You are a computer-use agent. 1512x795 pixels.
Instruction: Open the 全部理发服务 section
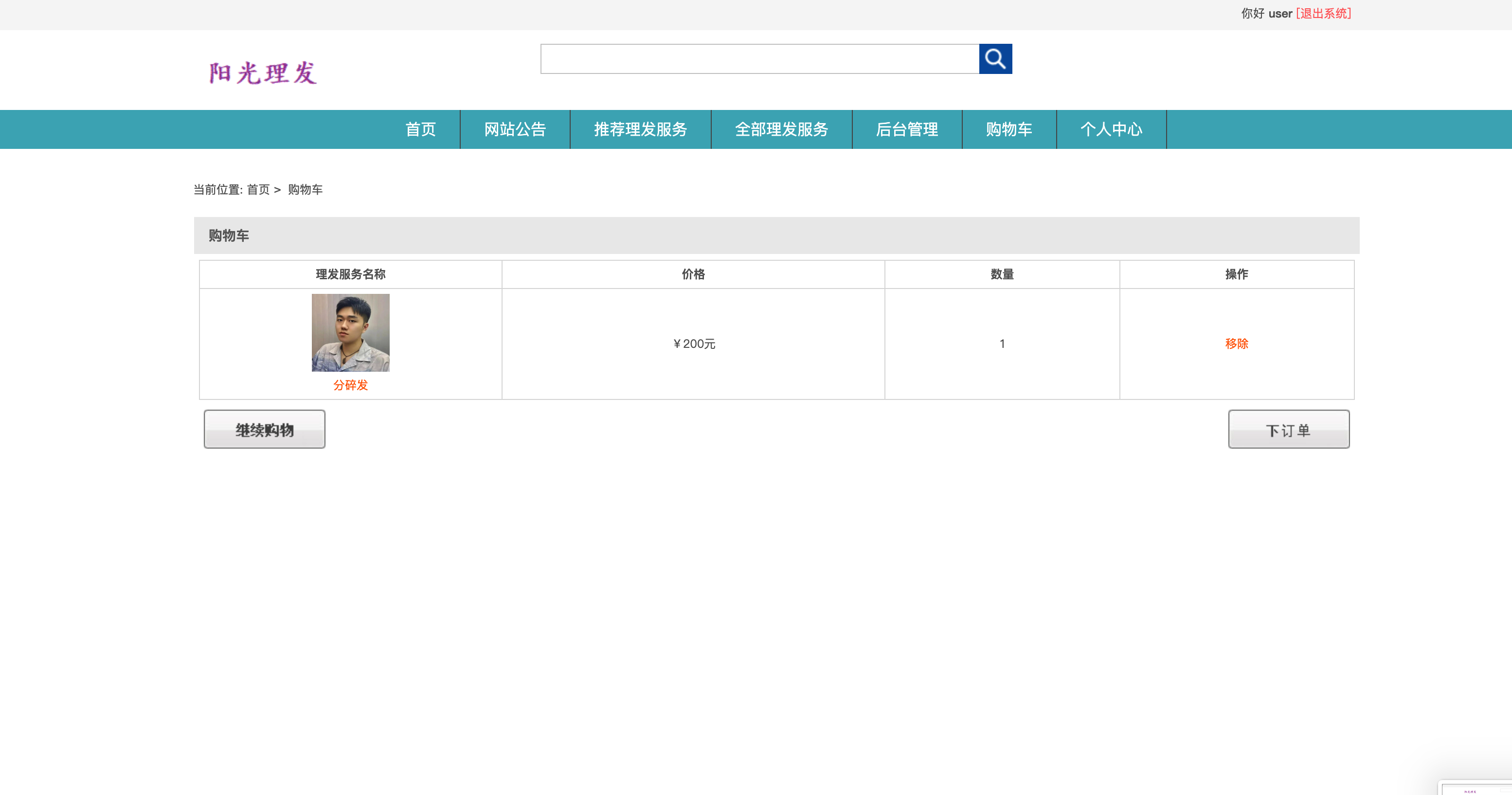[781, 129]
